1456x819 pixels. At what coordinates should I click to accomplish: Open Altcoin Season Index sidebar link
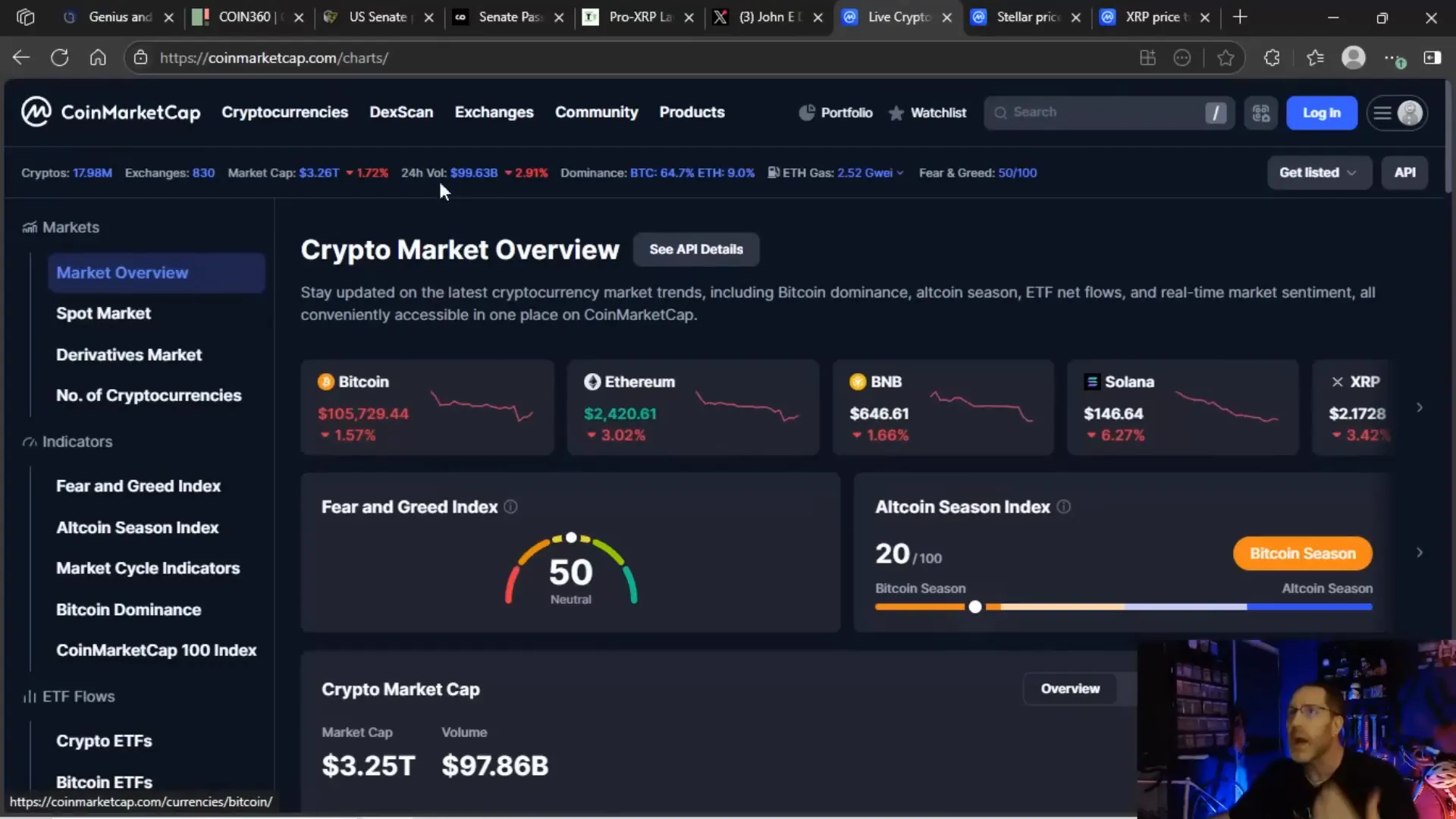(137, 528)
